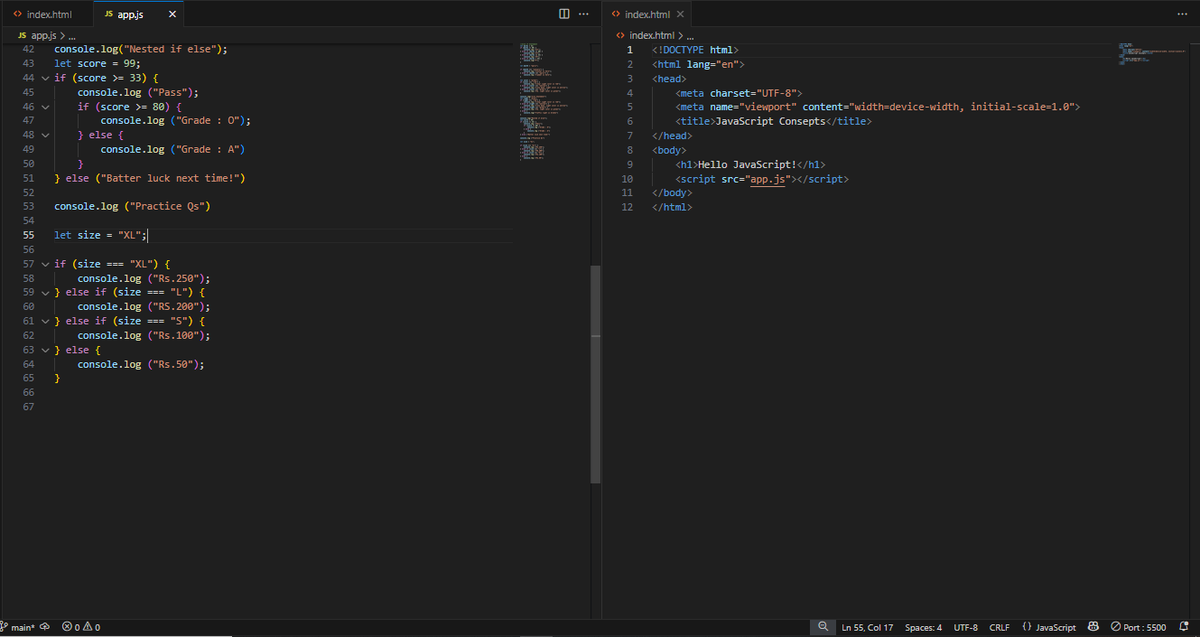Close index.html tab in right editor group
The image size is (1200, 637).
point(680,14)
